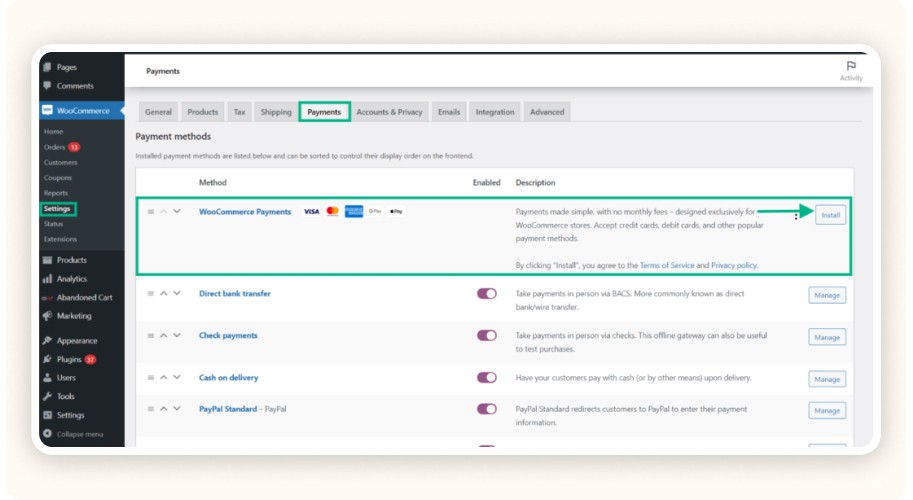
Task: Disable the Cash on delivery toggle
Action: [487, 377]
